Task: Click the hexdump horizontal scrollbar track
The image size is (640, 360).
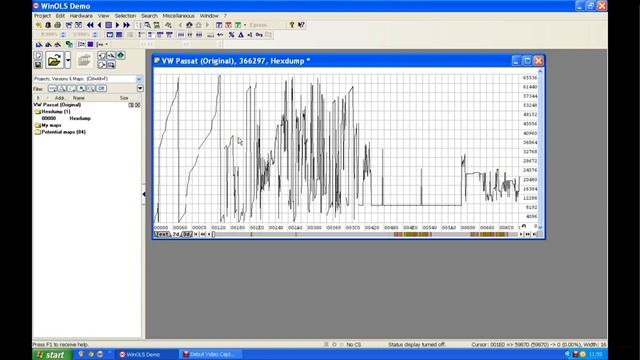Action: (x=366, y=234)
